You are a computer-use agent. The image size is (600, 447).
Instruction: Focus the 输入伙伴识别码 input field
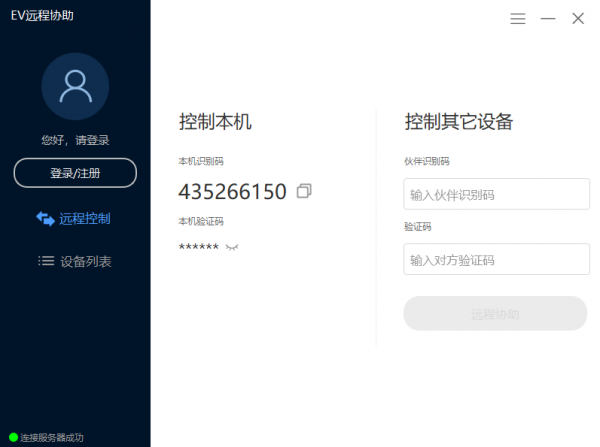496,194
